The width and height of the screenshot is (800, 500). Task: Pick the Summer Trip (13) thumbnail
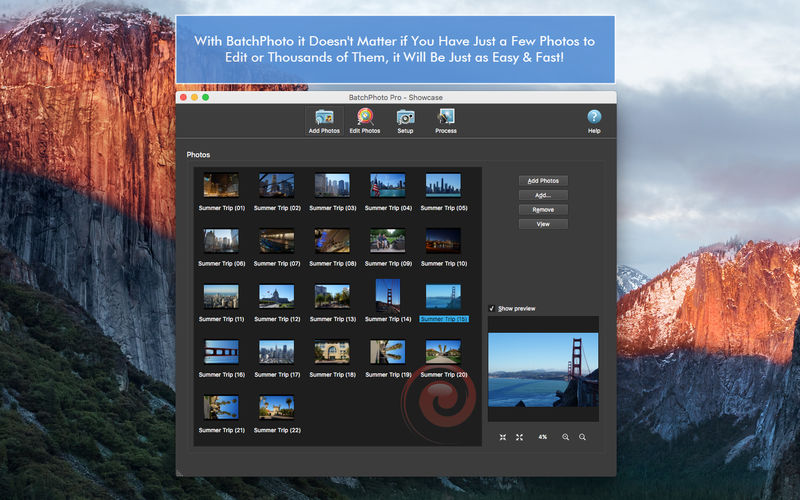[332, 296]
